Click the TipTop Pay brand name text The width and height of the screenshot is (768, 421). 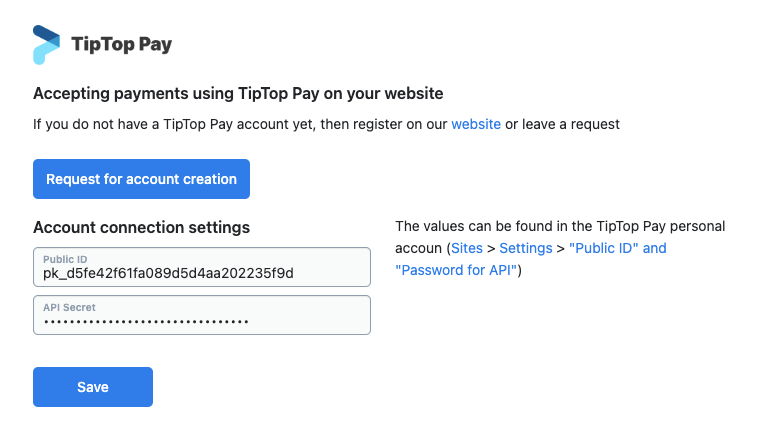pos(122,44)
